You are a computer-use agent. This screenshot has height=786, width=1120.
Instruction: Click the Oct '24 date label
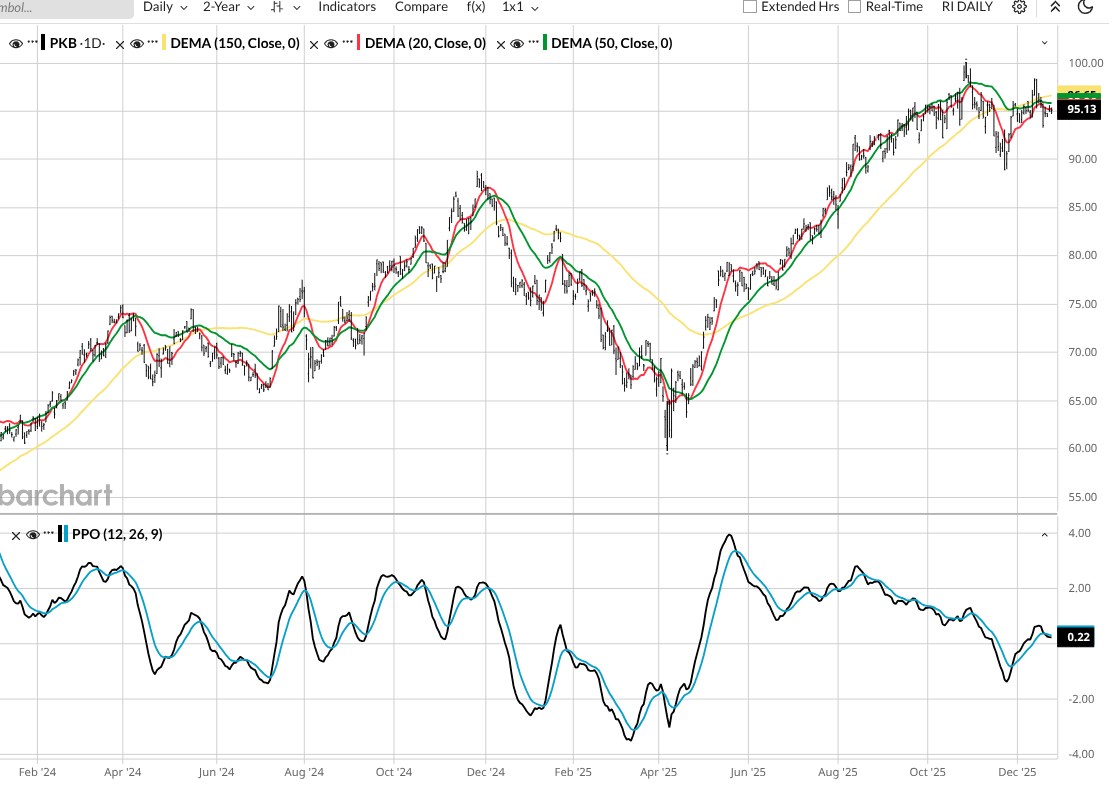(394, 772)
